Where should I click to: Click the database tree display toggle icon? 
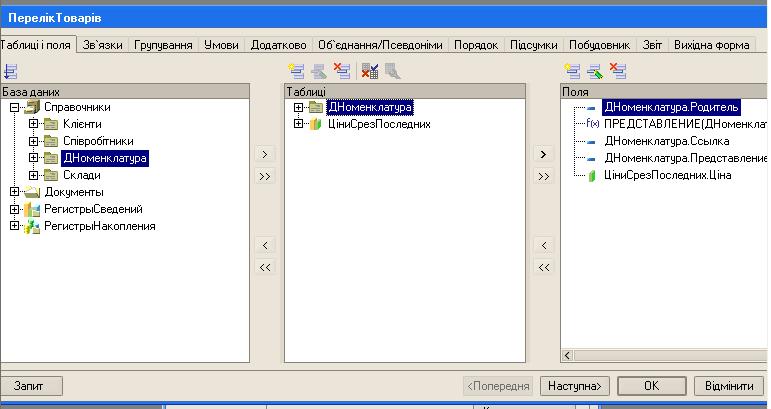click(x=10, y=72)
